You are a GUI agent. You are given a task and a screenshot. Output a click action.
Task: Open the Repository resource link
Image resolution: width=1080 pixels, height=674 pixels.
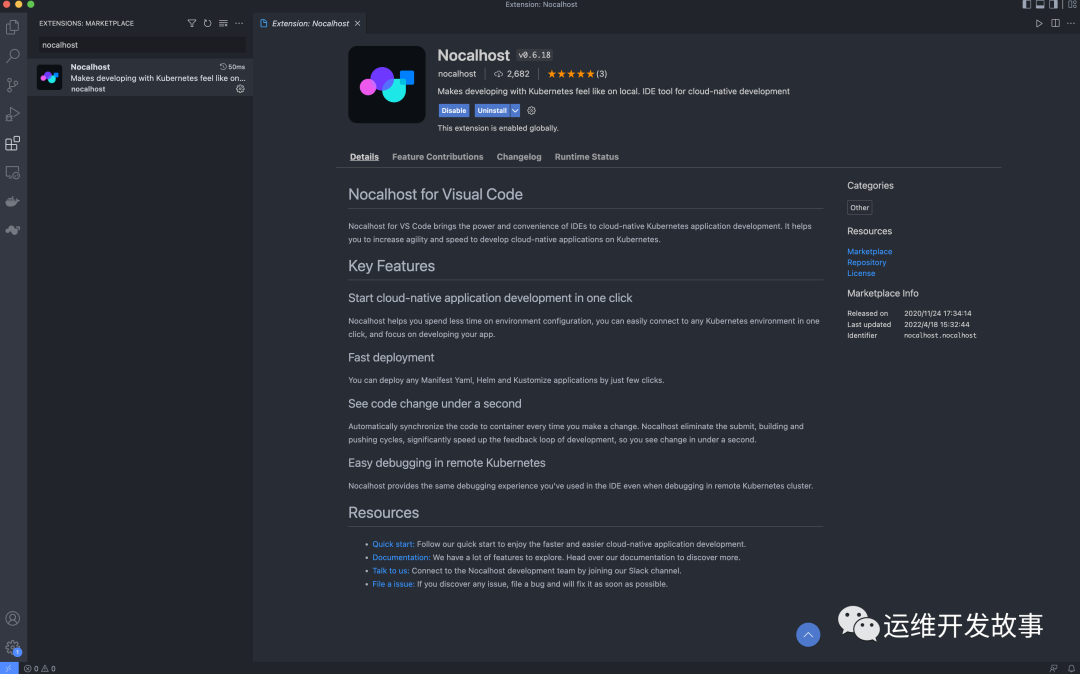[x=866, y=262]
